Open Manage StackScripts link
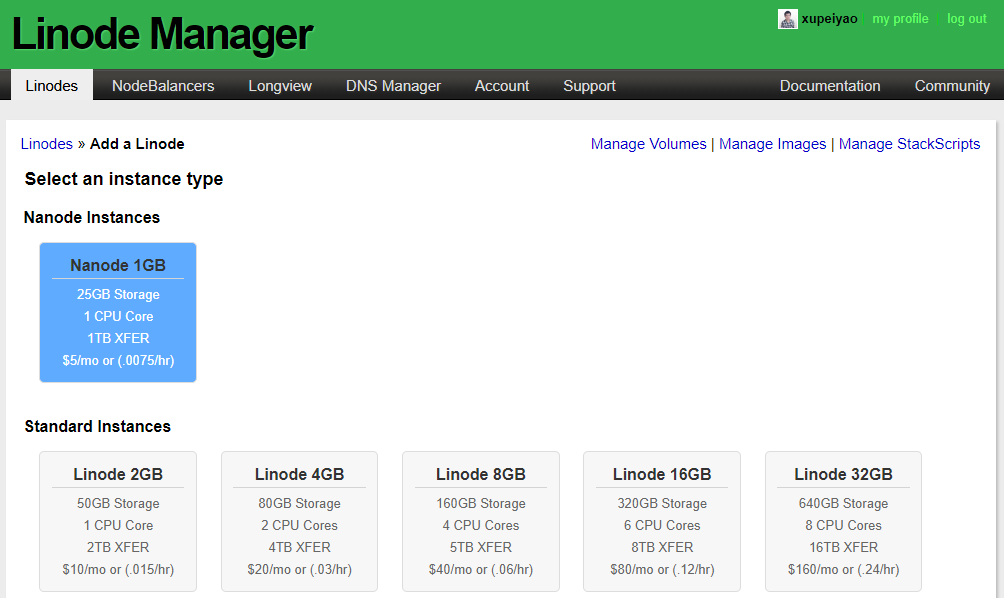Viewport: 1004px width, 598px height. (909, 143)
